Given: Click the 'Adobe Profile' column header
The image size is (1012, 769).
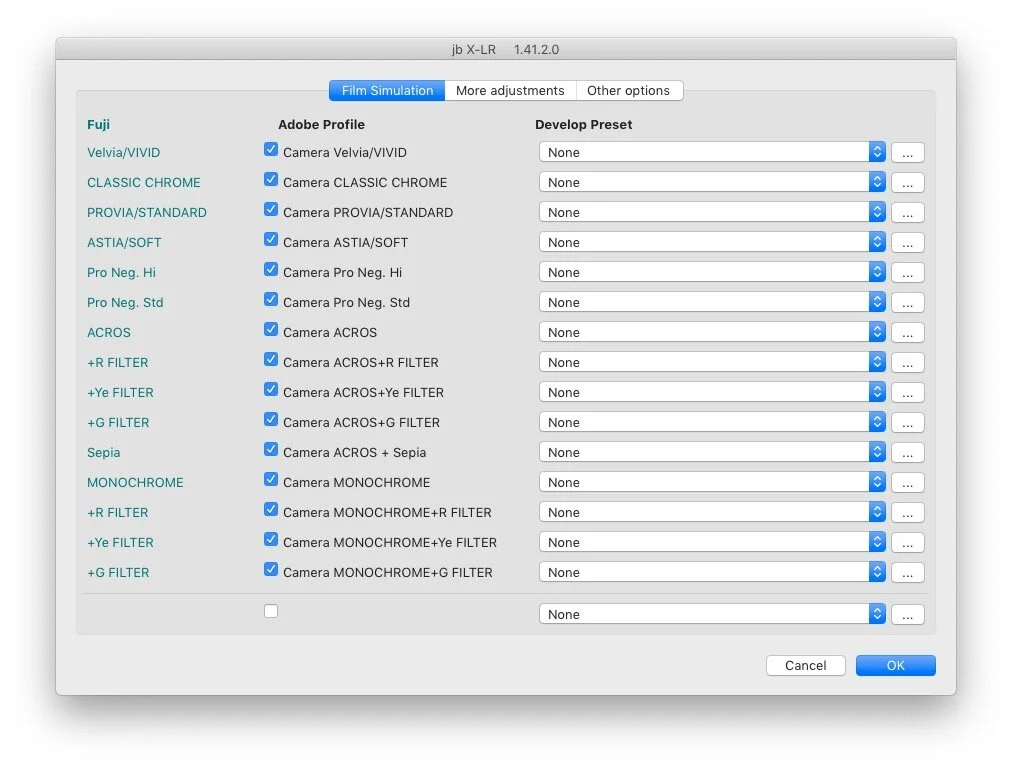Looking at the screenshot, I should [321, 125].
